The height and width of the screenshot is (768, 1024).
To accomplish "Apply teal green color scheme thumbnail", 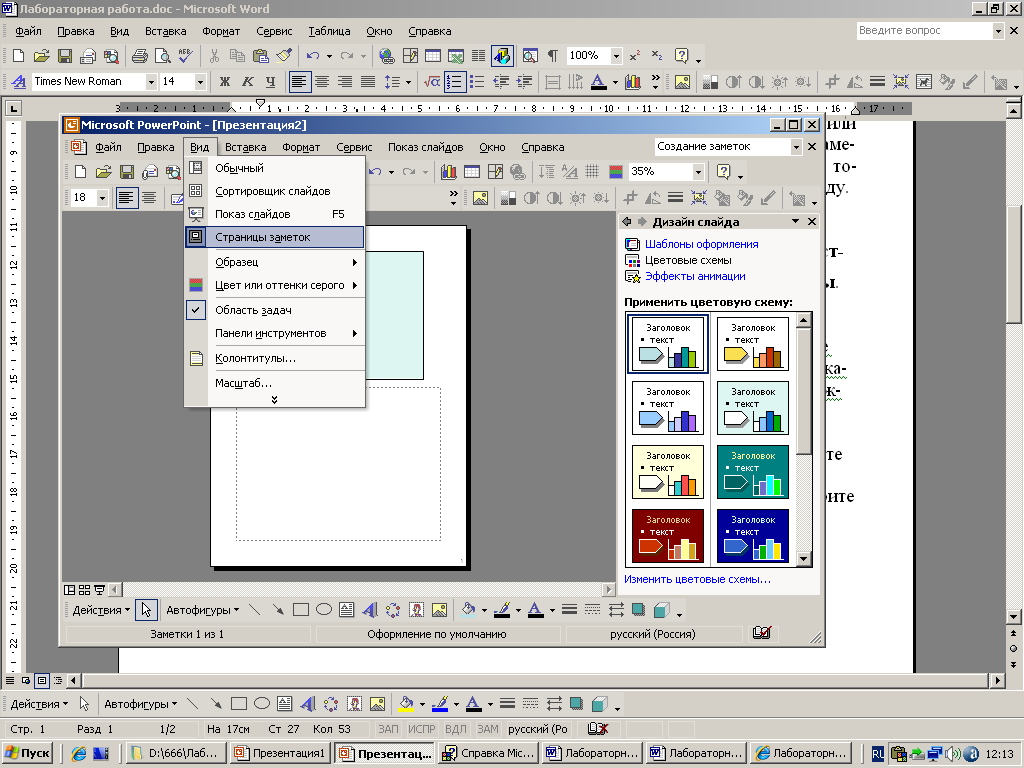I will tap(752, 472).
